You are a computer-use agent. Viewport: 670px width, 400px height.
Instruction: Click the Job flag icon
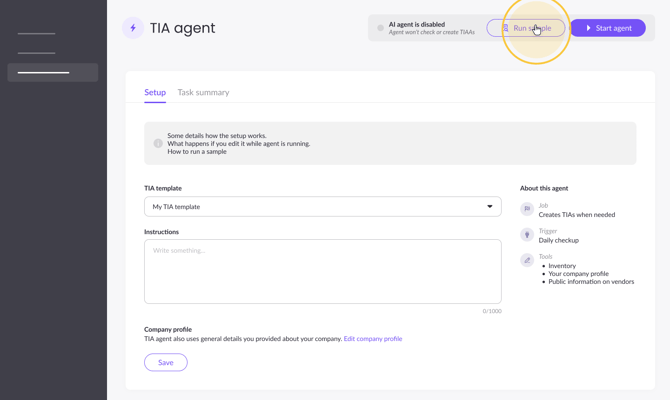[527, 209]
